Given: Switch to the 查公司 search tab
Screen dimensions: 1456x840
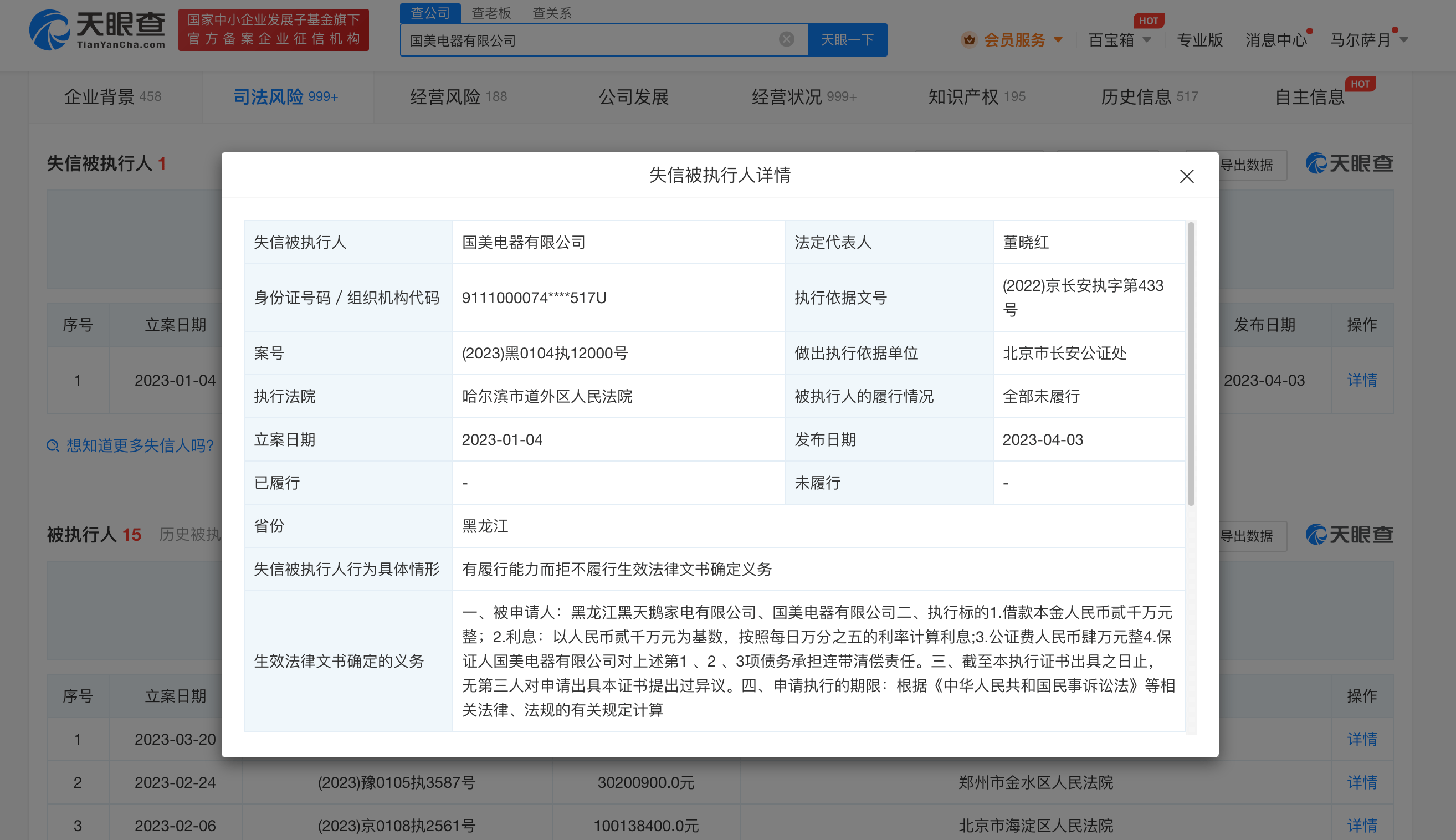Looking at the screenshot, I should [430, 13].
